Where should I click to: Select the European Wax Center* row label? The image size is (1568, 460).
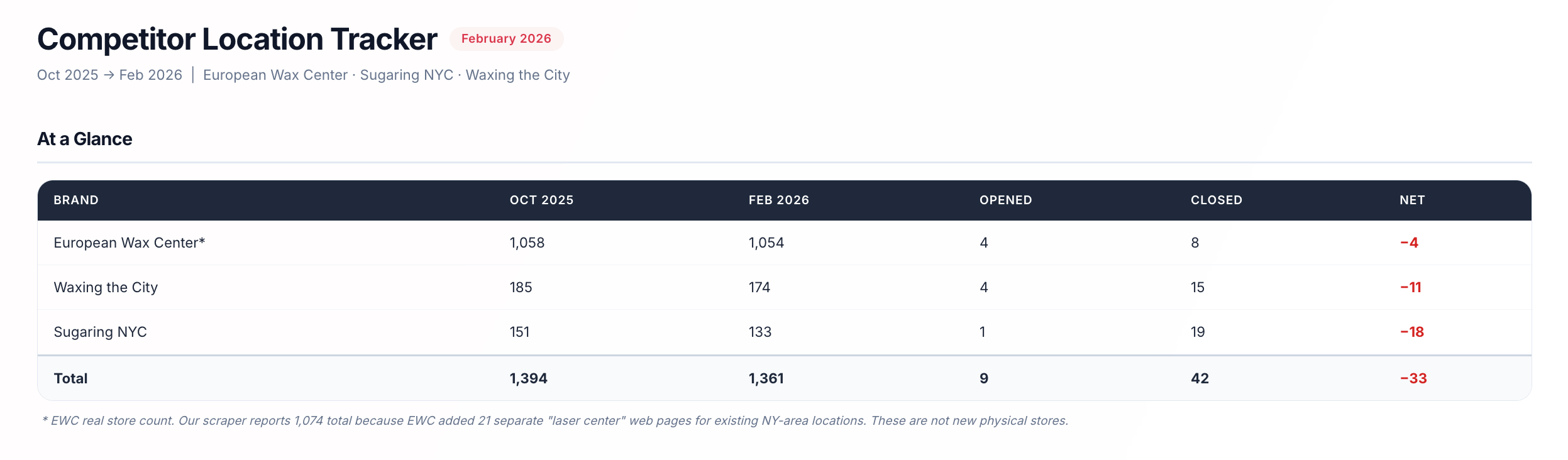[x=130, y=243]
